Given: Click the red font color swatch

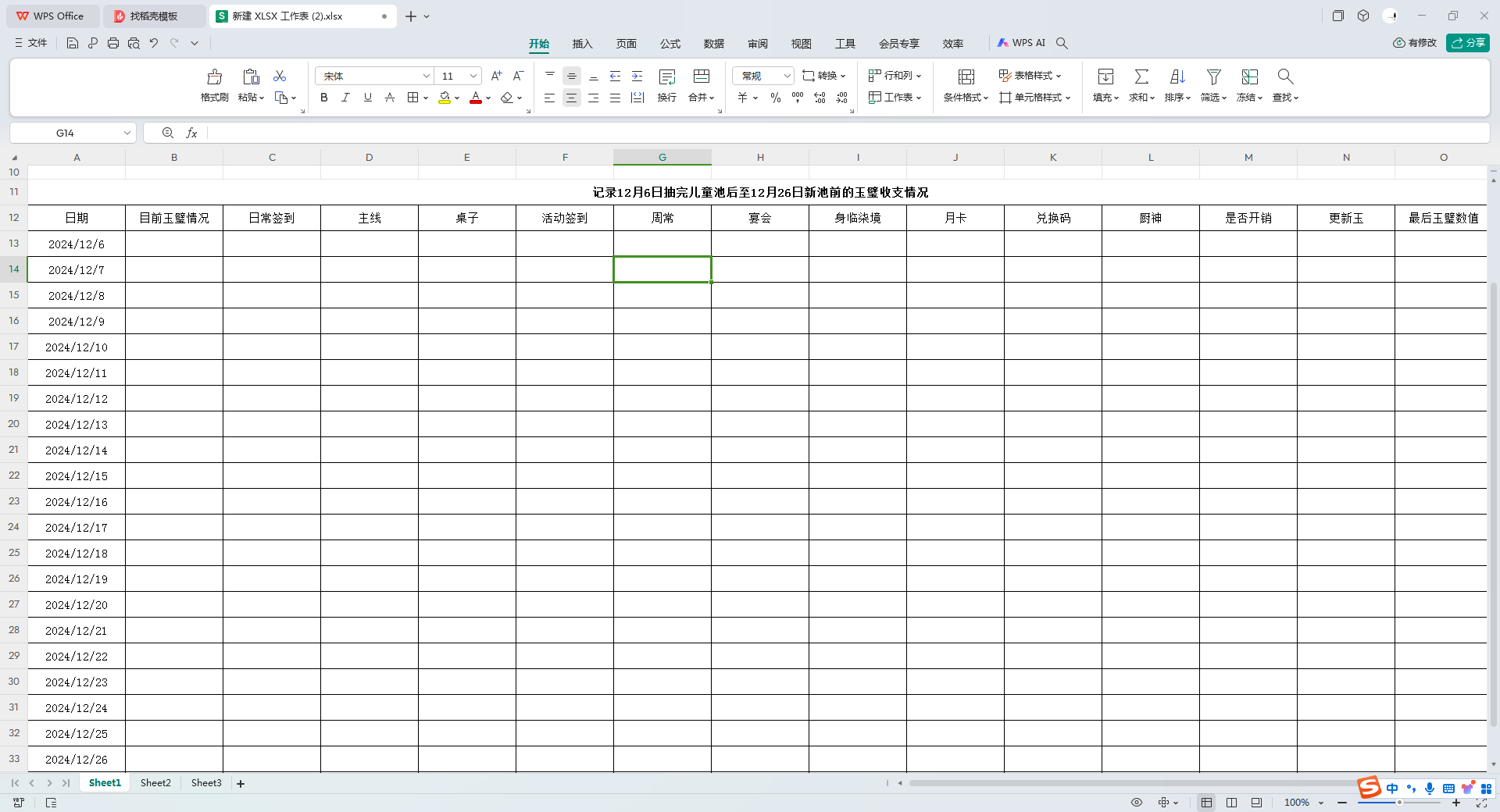Looking at the screenshot, I should coord(475,98).
